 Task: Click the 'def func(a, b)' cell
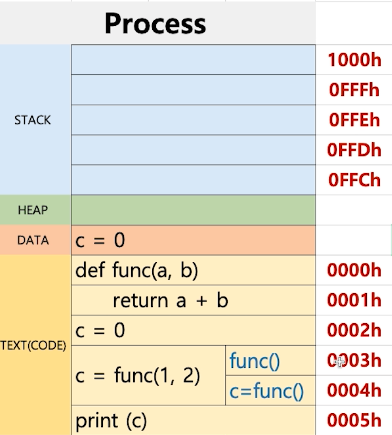[193, 270]
